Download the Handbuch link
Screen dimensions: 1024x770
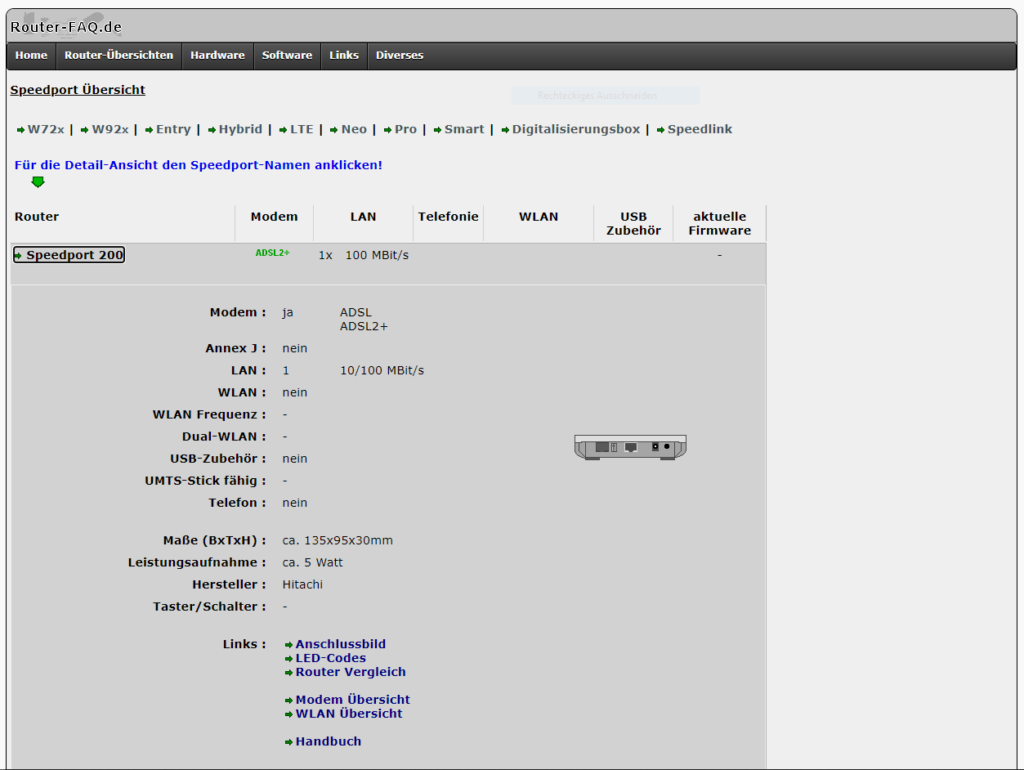point(328,742)
